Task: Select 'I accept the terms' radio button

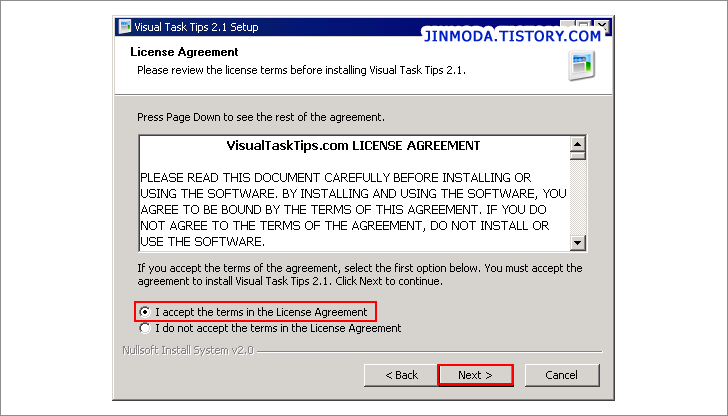Action: click(145, 312)
